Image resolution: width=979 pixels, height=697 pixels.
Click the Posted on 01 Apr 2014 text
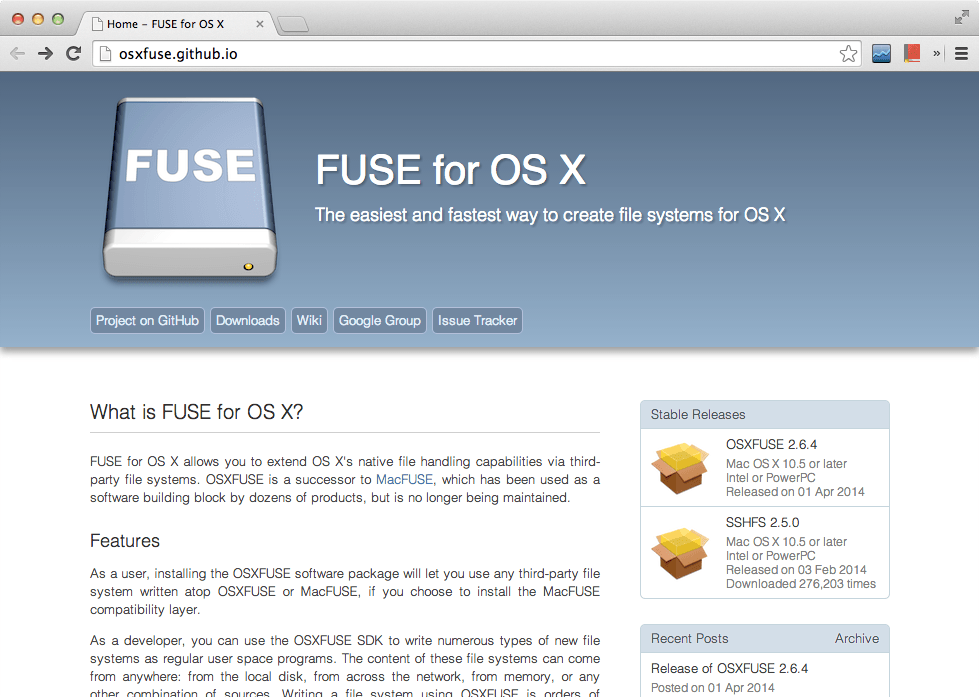pyautogui.click(x=712, y=688)
